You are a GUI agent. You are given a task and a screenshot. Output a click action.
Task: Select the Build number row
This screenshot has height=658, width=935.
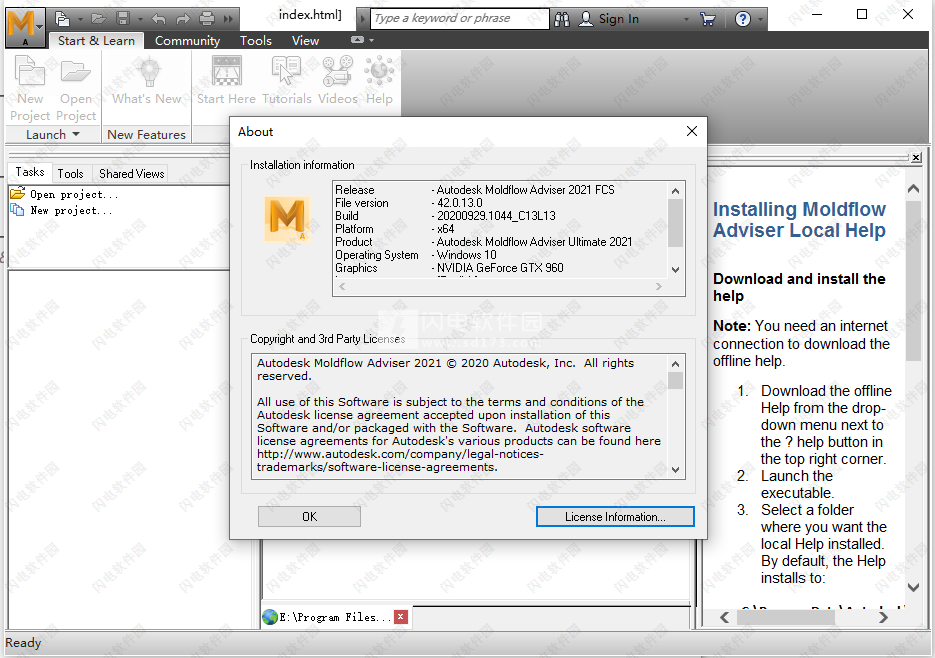[445, 215]
